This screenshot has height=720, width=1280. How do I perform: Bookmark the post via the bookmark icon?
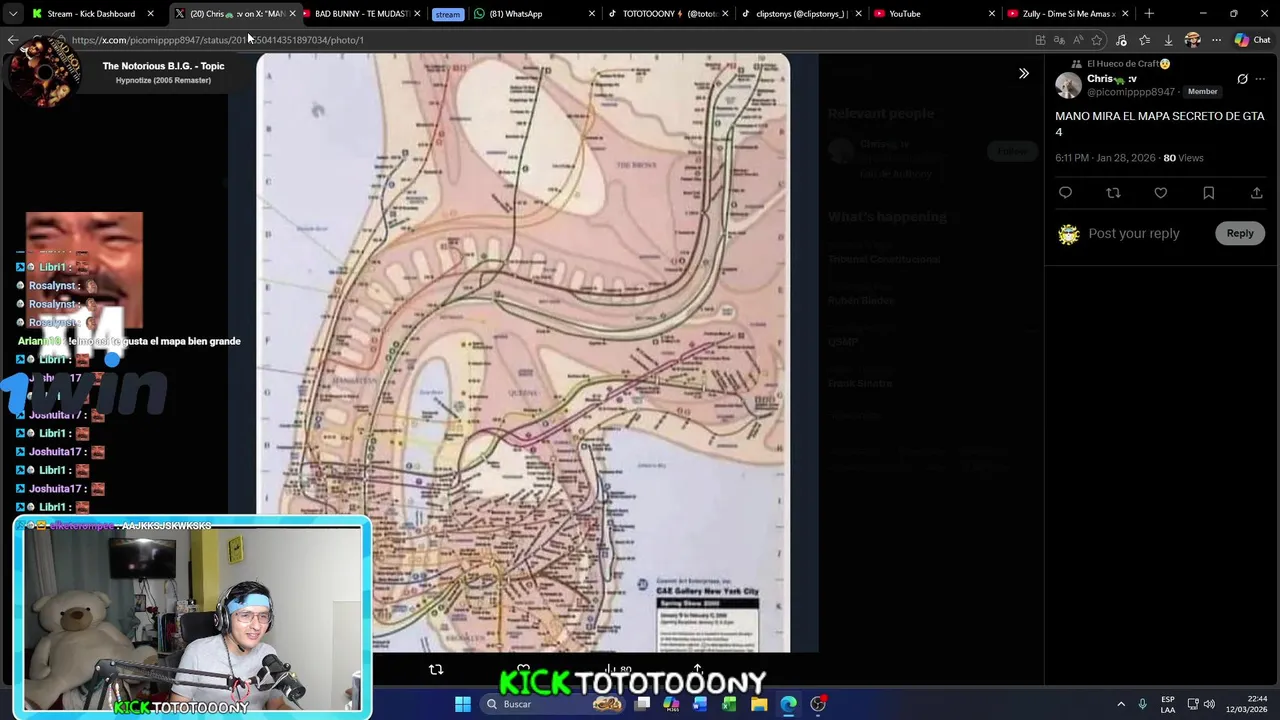pos(1208,193)
